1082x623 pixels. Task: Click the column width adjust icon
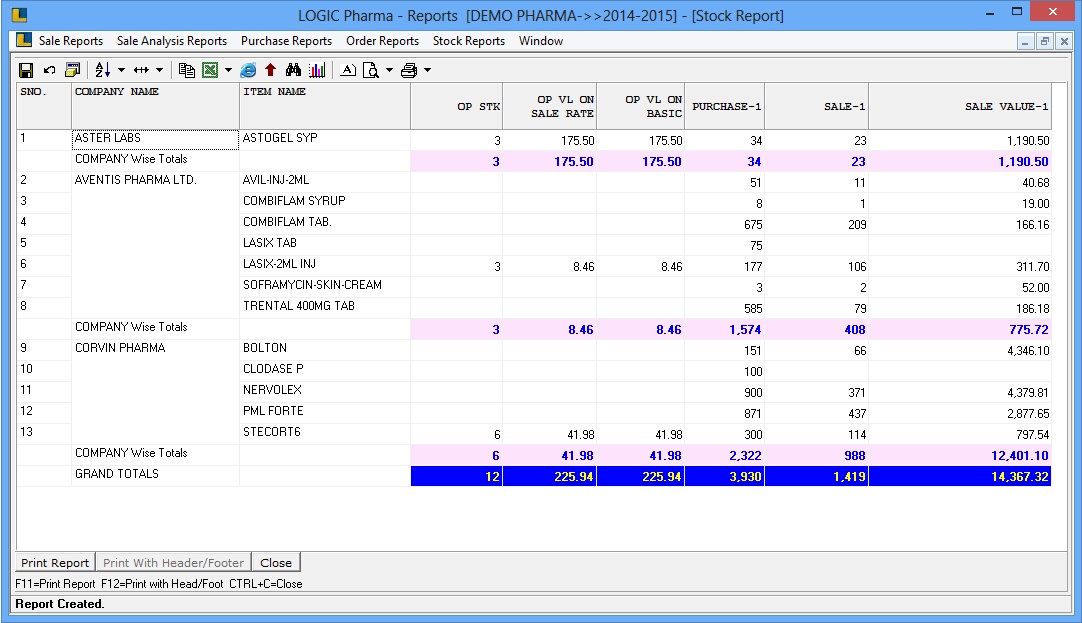coord(141,70)
